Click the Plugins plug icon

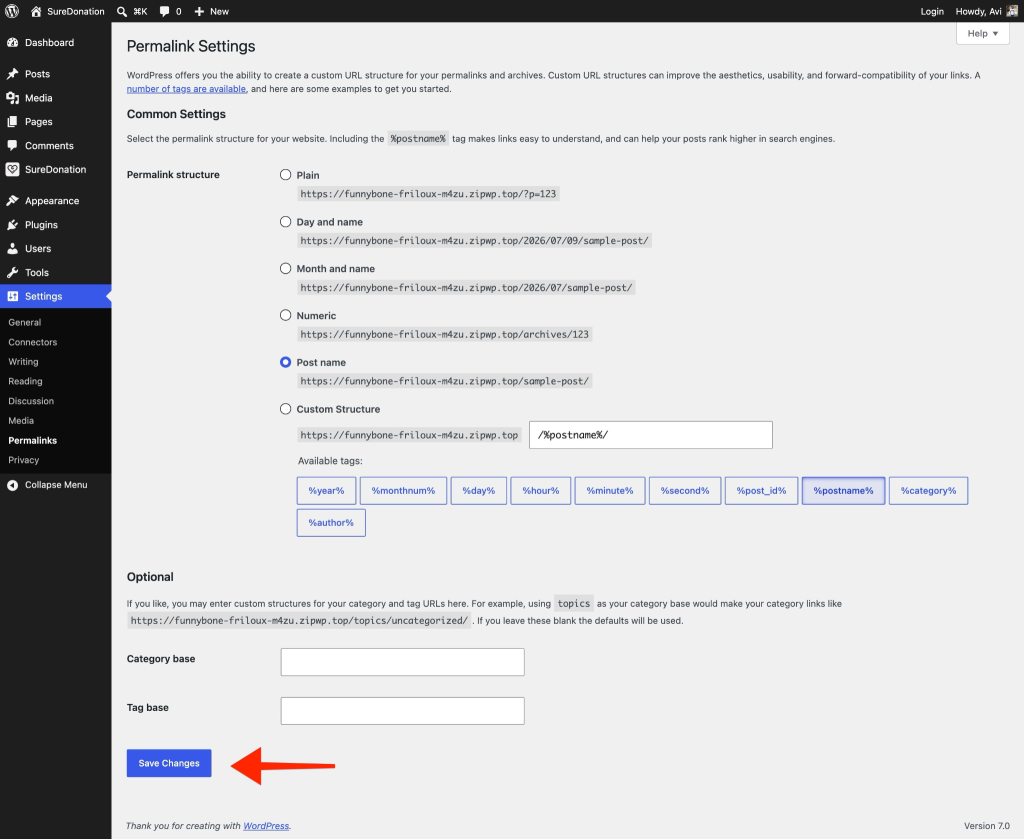(x=12, y=225)
